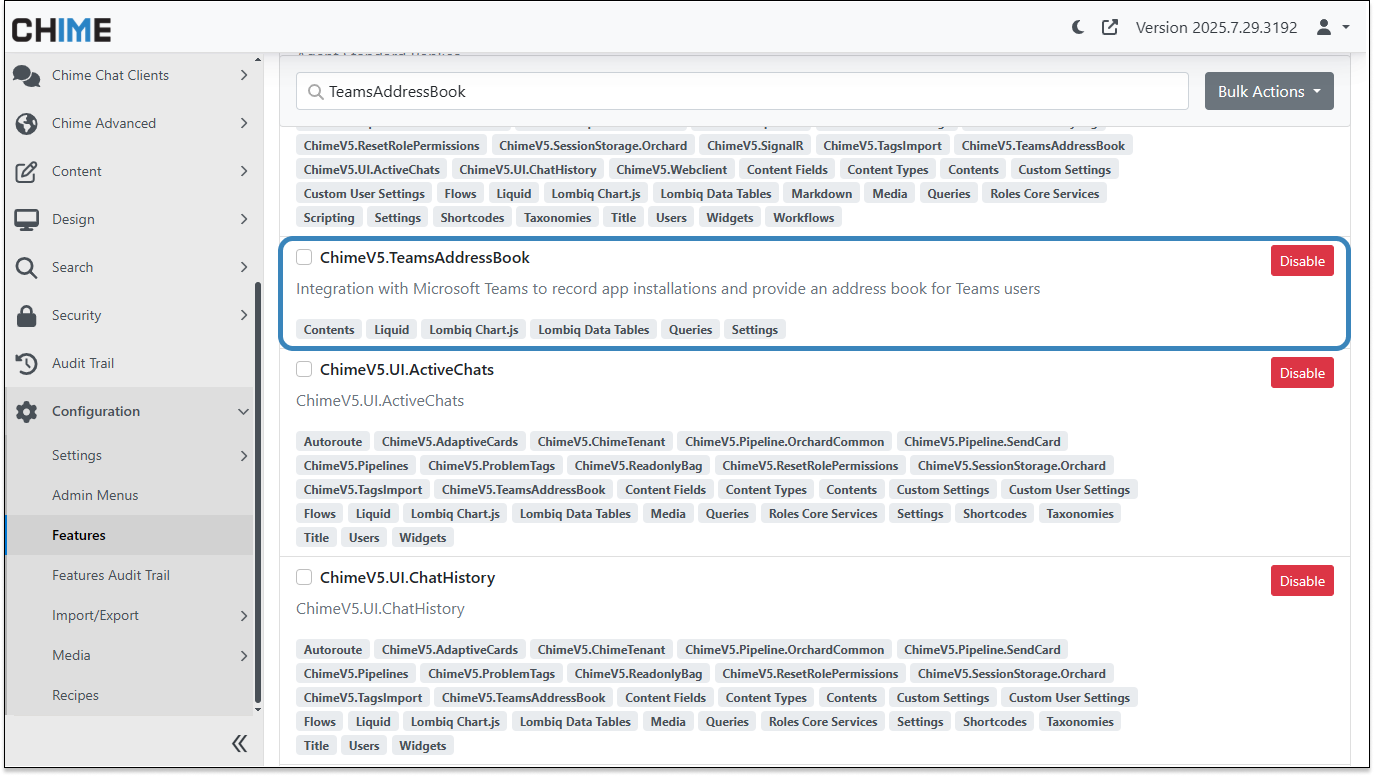Expand the Media submenu chevron
Viewport: 1374px width, 776px height.
pos(244,656)
